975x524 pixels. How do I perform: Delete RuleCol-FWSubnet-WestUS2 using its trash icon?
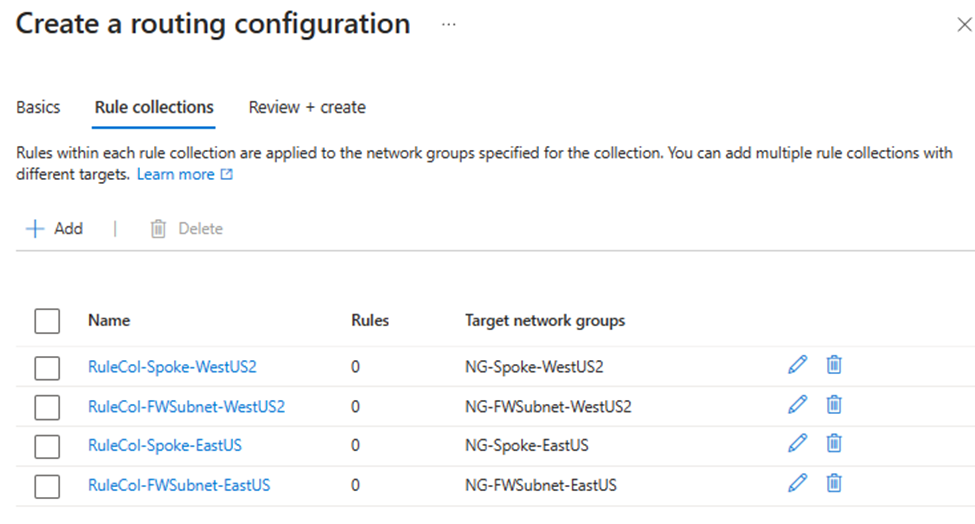[834, 405]
